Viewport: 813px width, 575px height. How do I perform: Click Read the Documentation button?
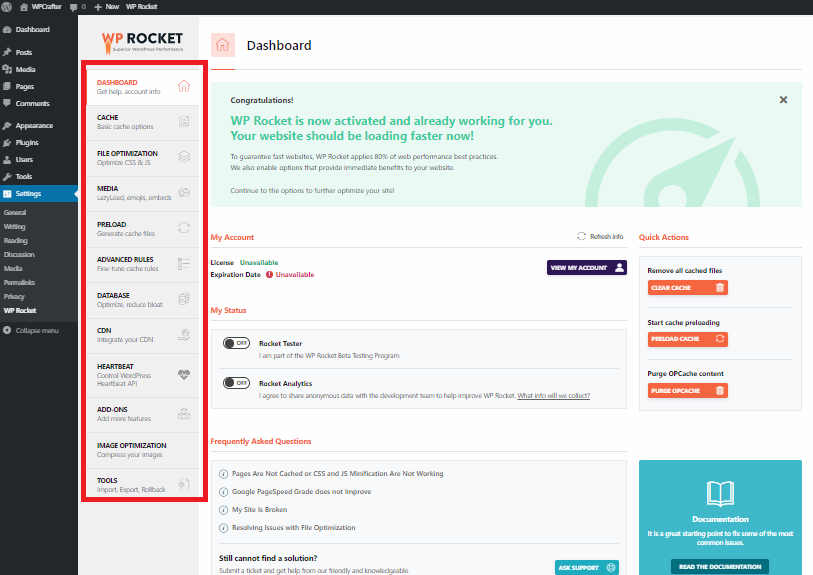[x=720, y=567]
